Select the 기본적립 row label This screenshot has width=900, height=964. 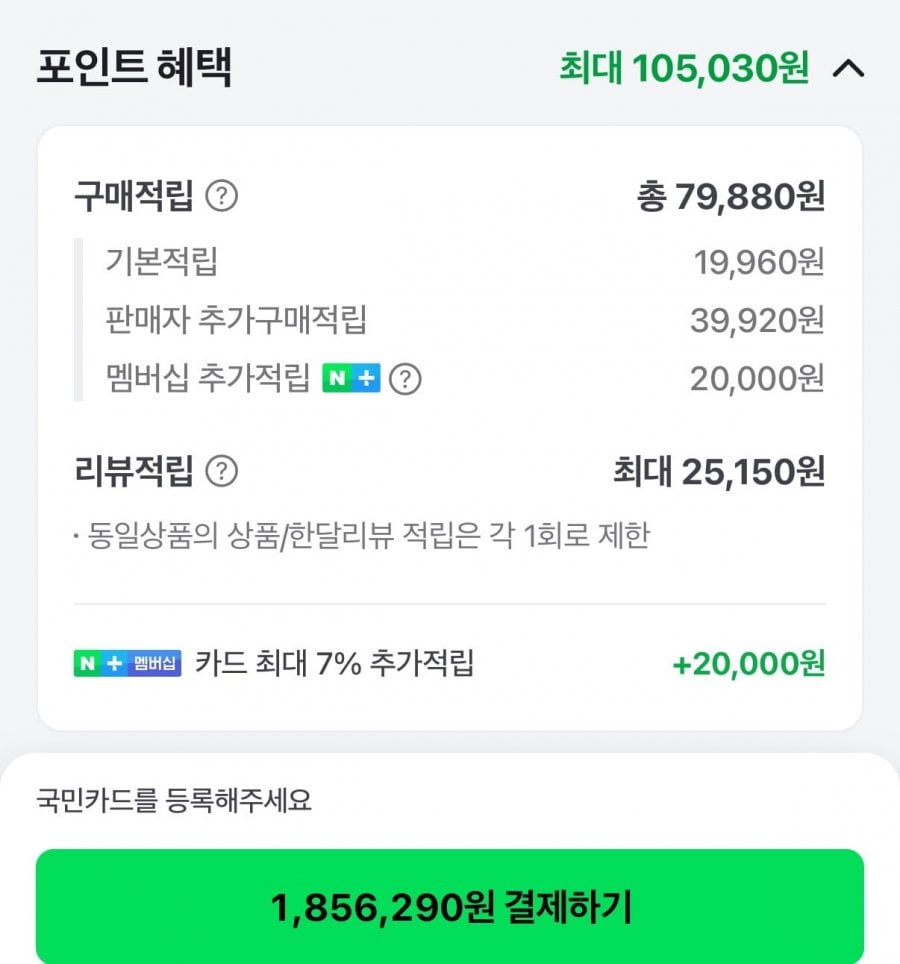click(161, 262)
